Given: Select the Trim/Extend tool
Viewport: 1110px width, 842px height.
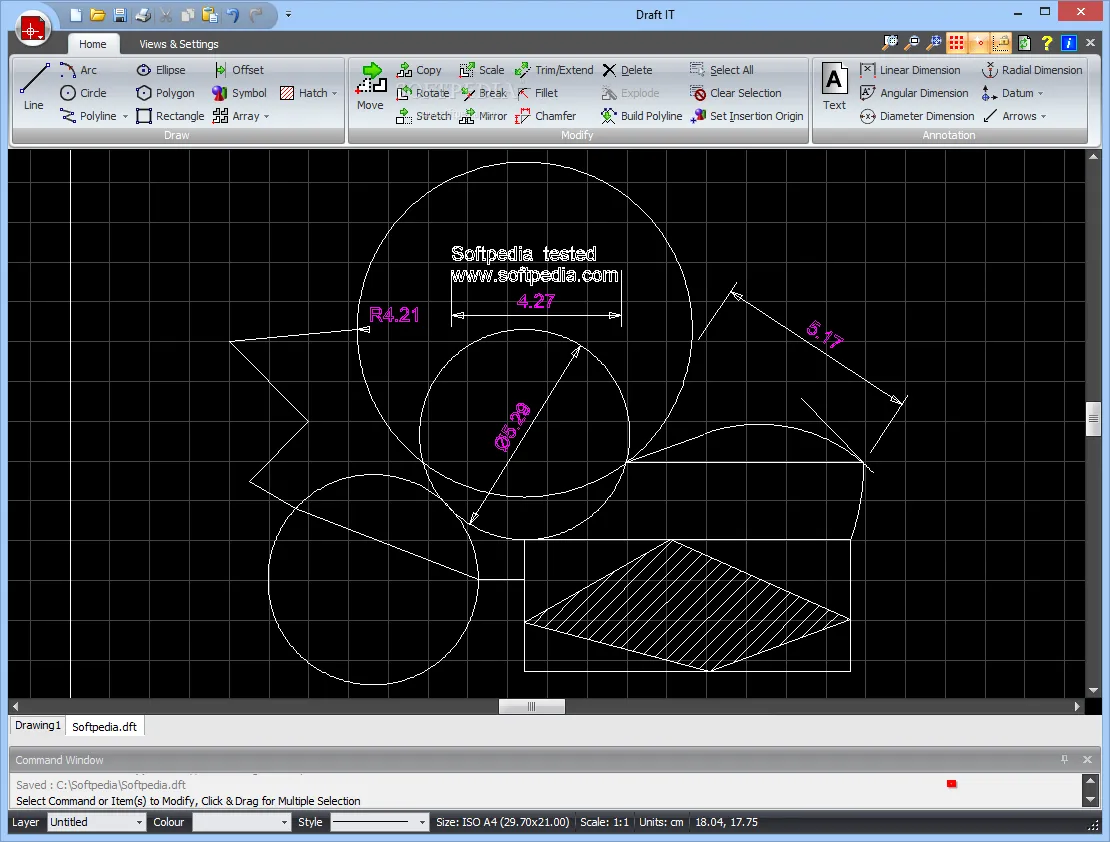Looking at the screenshot, I should [554, 70].
